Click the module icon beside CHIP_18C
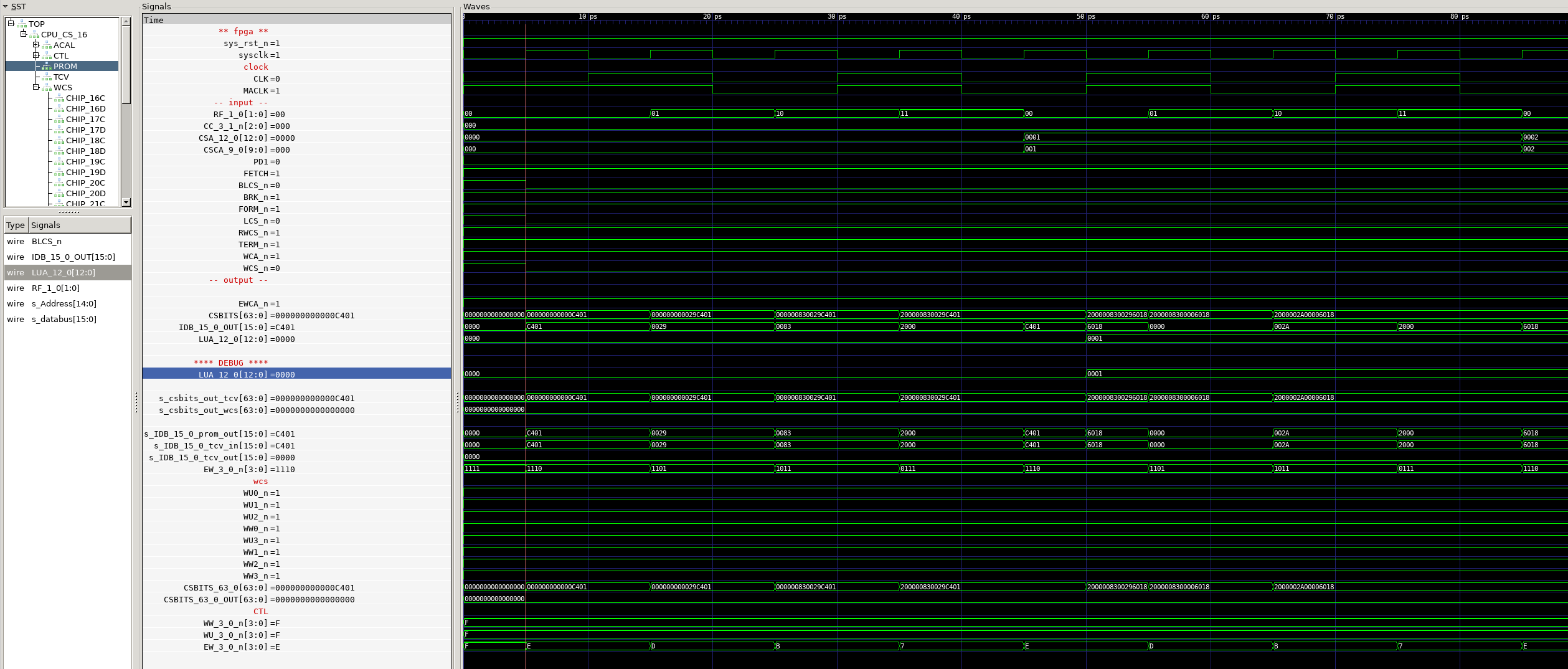 click(x=59, y=141)
